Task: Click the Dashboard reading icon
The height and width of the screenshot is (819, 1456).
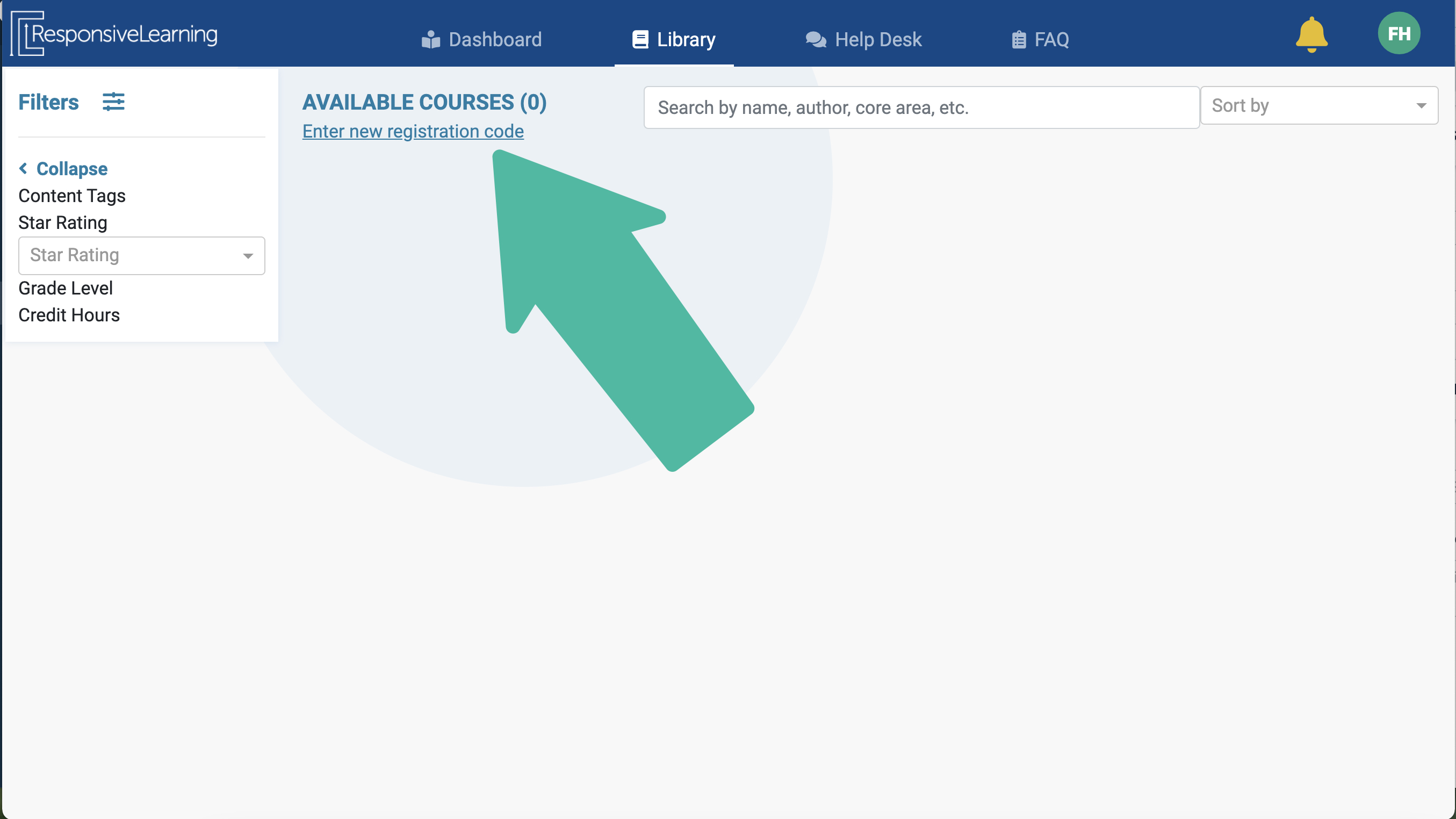Action: 431,40
